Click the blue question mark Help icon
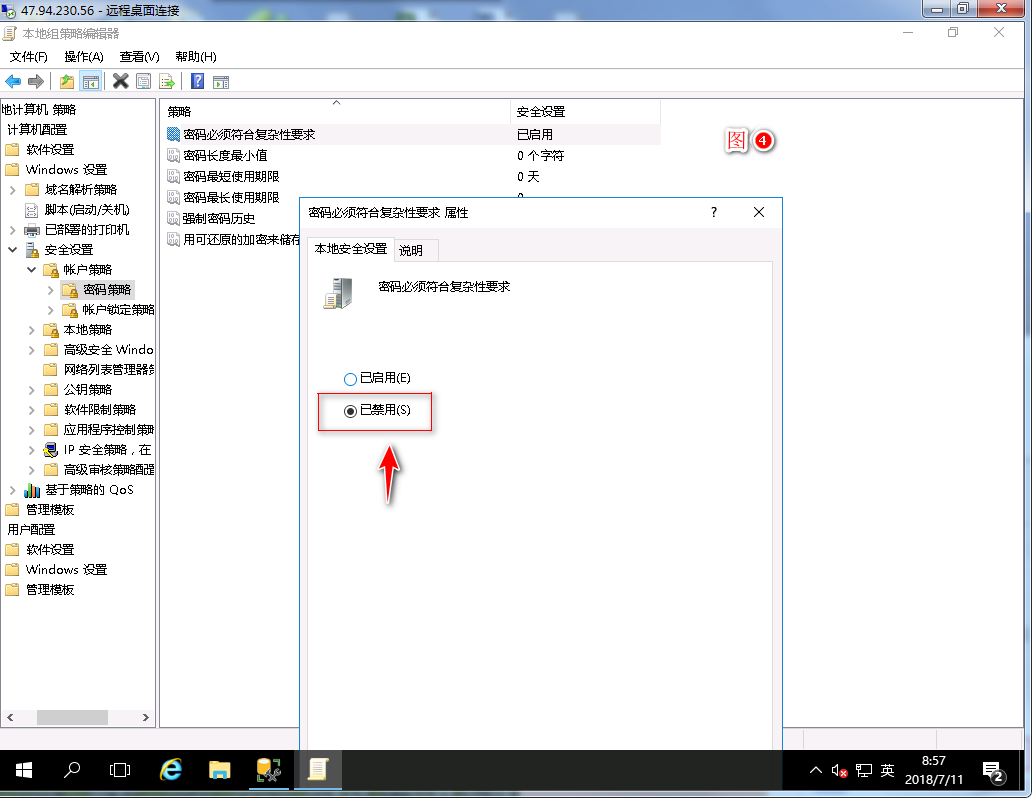 198,82
